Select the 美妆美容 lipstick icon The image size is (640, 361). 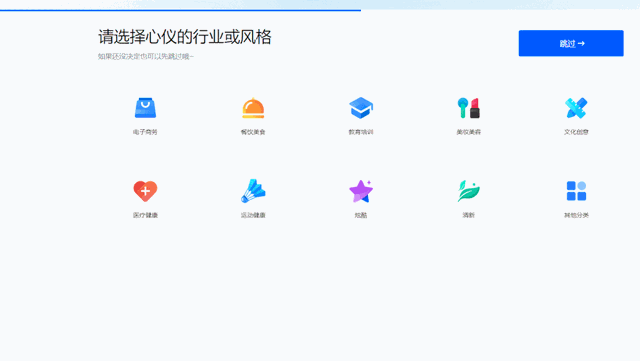coord(469,108)
